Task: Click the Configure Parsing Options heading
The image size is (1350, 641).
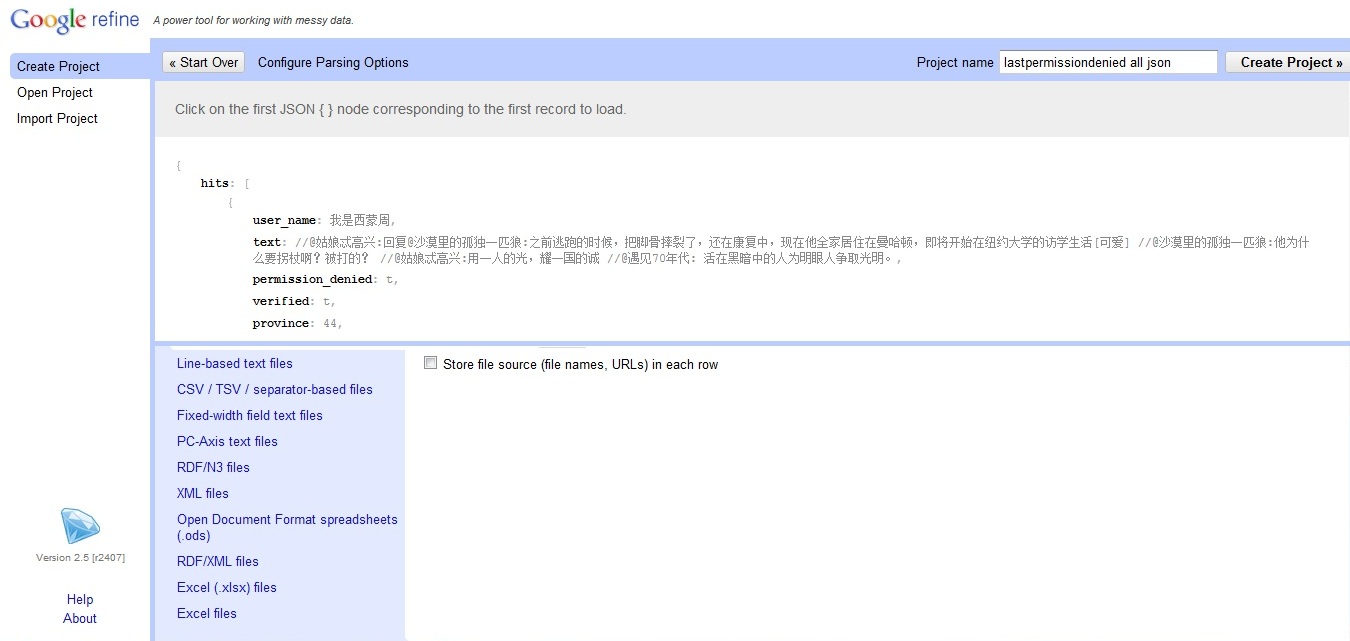Action: point(333,62)
